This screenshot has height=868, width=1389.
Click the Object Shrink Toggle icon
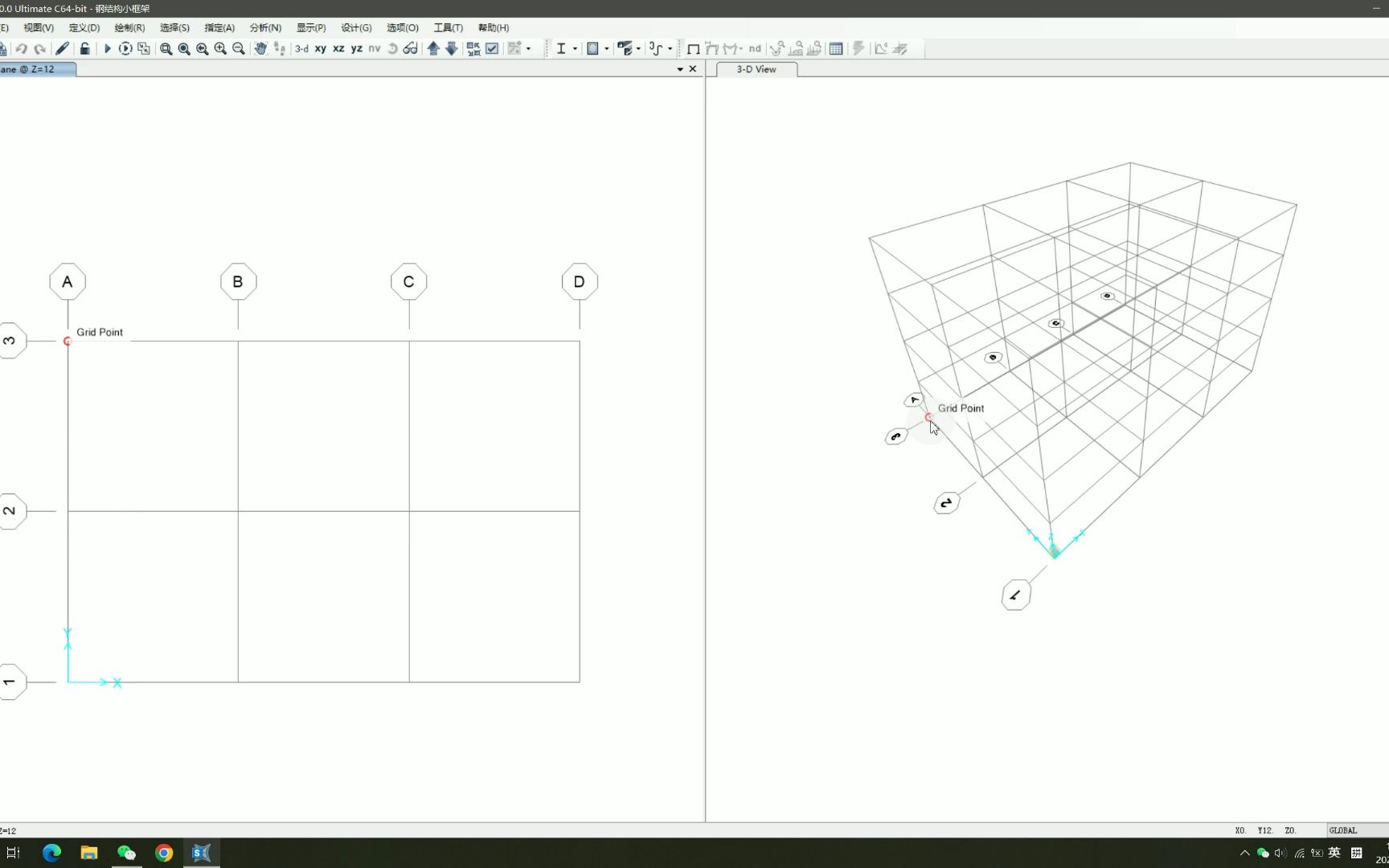tap(473, 49)
